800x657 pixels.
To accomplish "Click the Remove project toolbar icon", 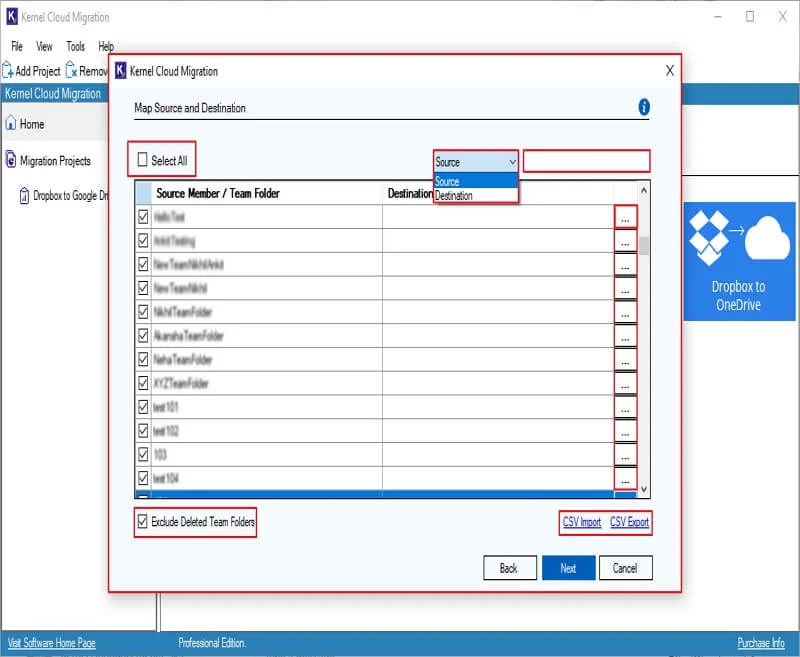I will (71, 70).
